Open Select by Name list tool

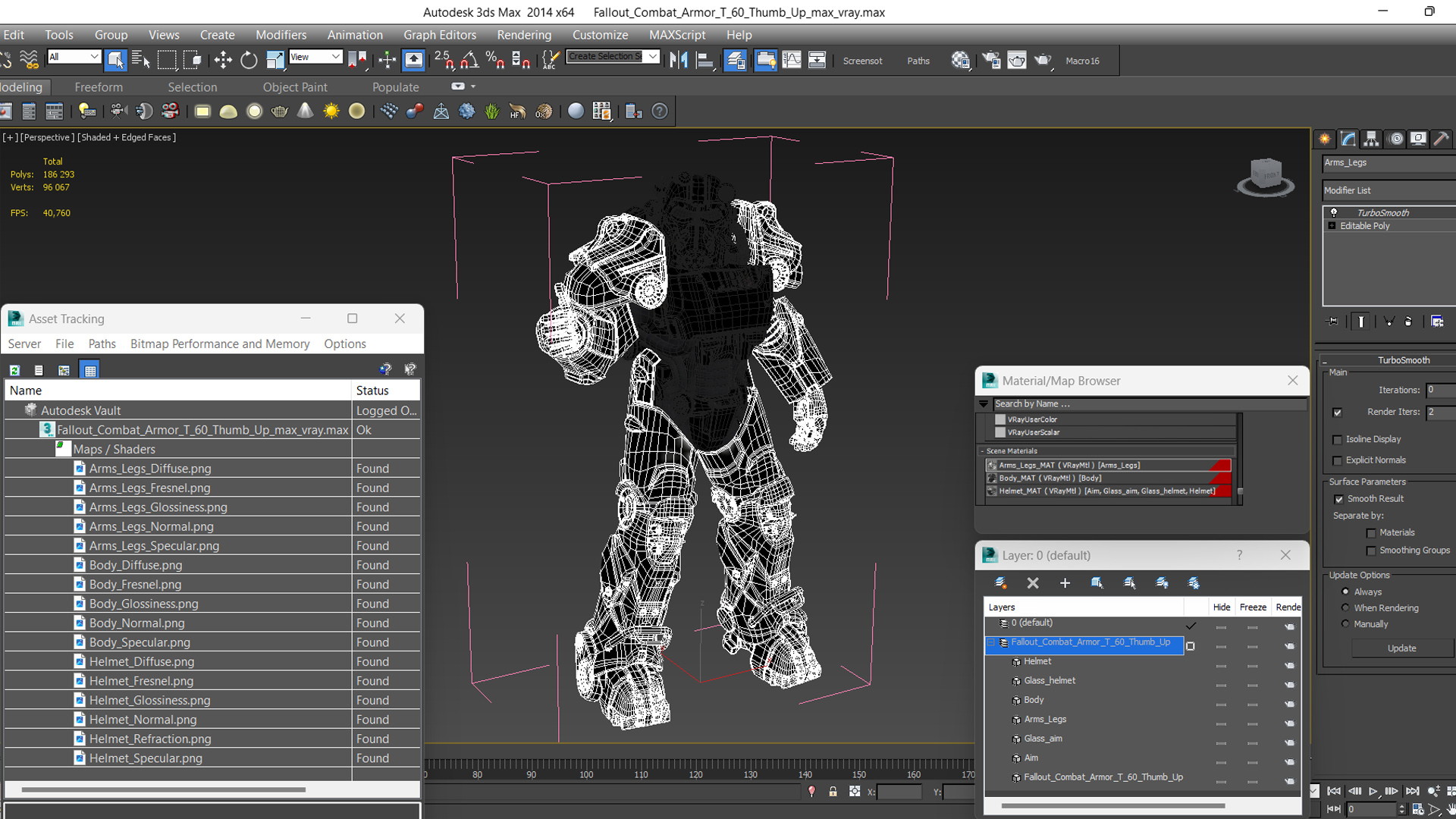pos(141,60)
